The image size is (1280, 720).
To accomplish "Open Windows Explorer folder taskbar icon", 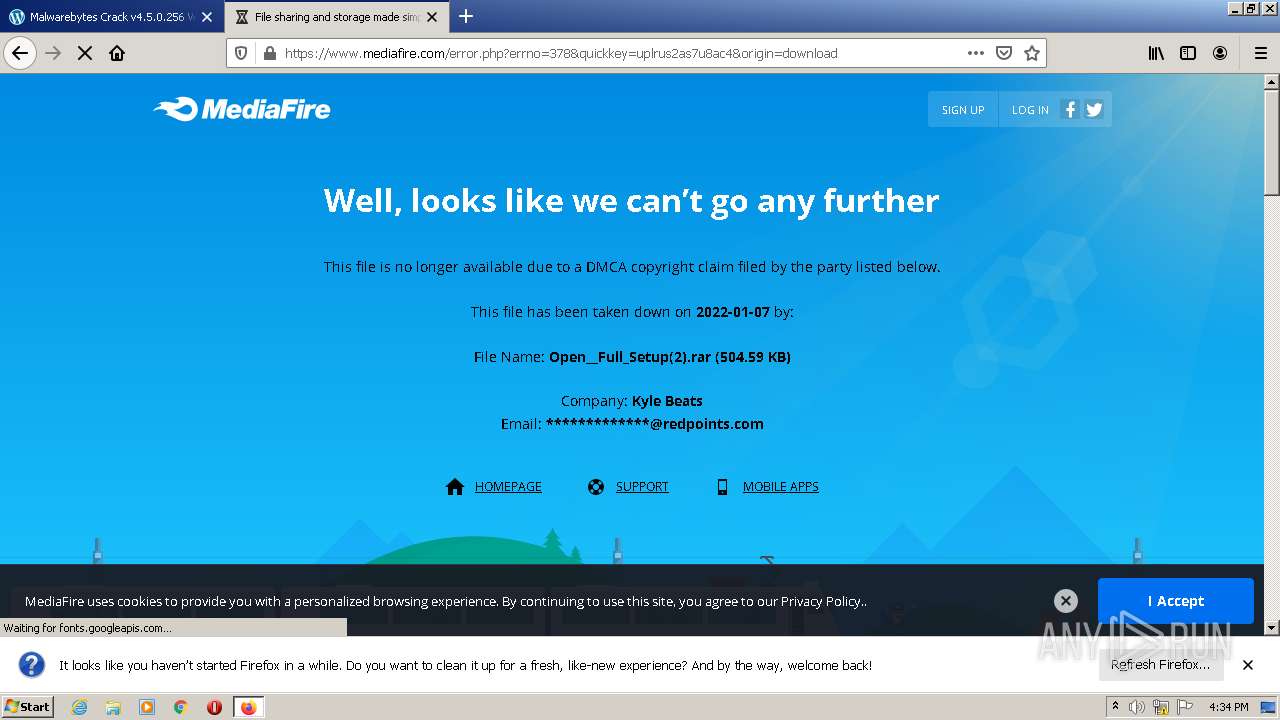I will pos(113,707).
